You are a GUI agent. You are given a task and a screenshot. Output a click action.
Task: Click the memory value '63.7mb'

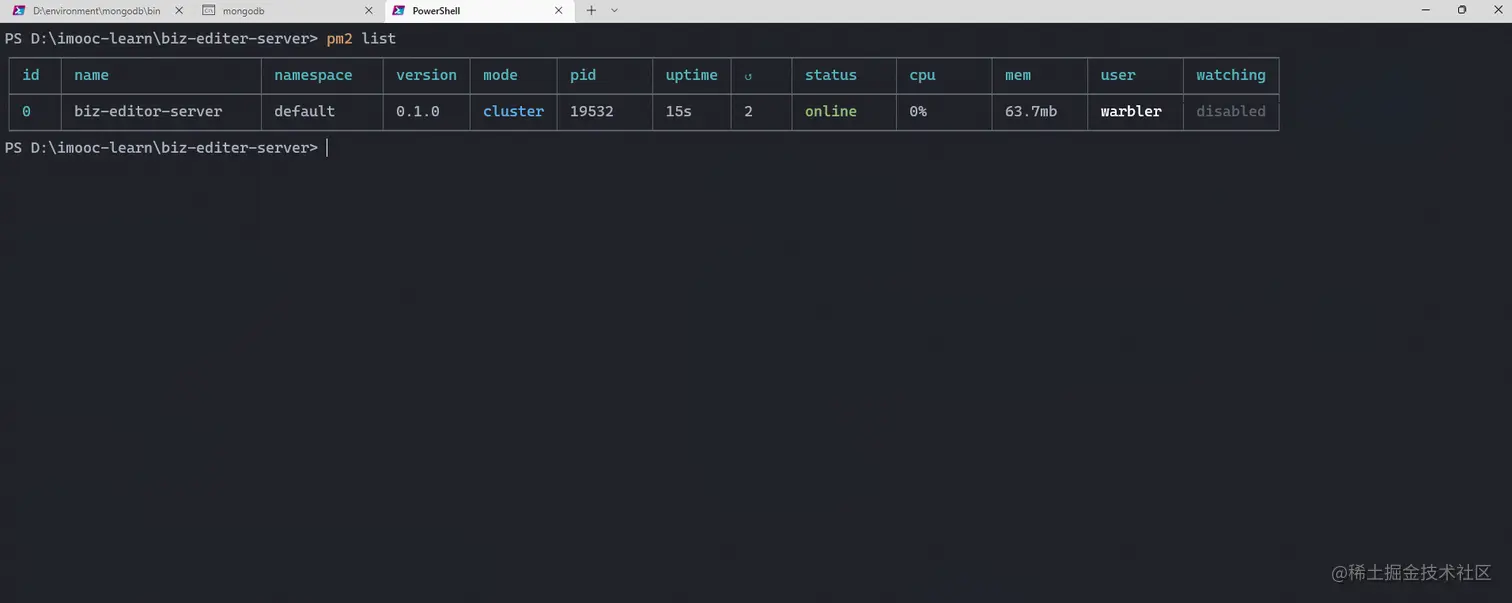pos(1031,111)
